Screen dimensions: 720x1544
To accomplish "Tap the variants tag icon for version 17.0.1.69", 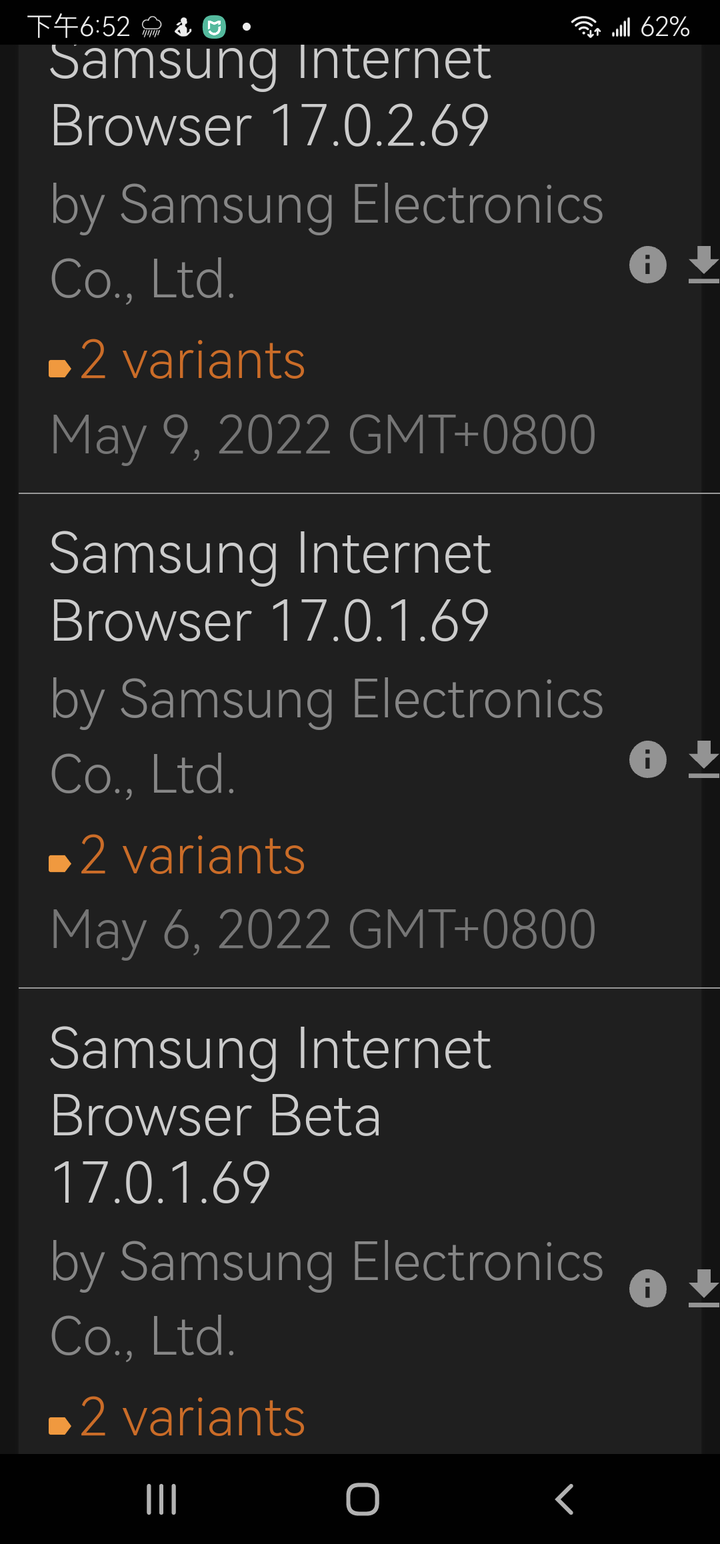I will [x=60, y=864].
